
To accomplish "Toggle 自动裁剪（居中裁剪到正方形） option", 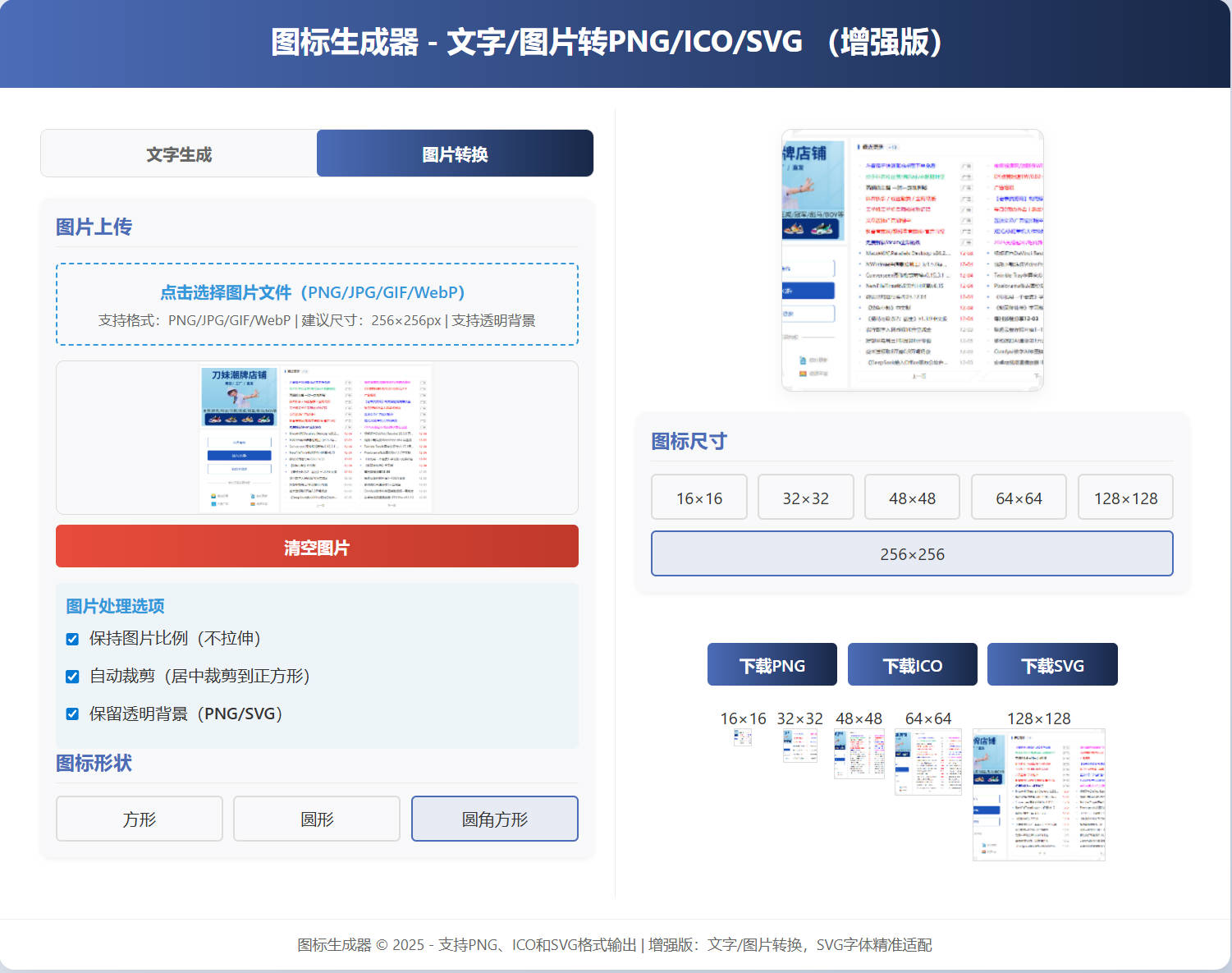I will pos(72,677).
